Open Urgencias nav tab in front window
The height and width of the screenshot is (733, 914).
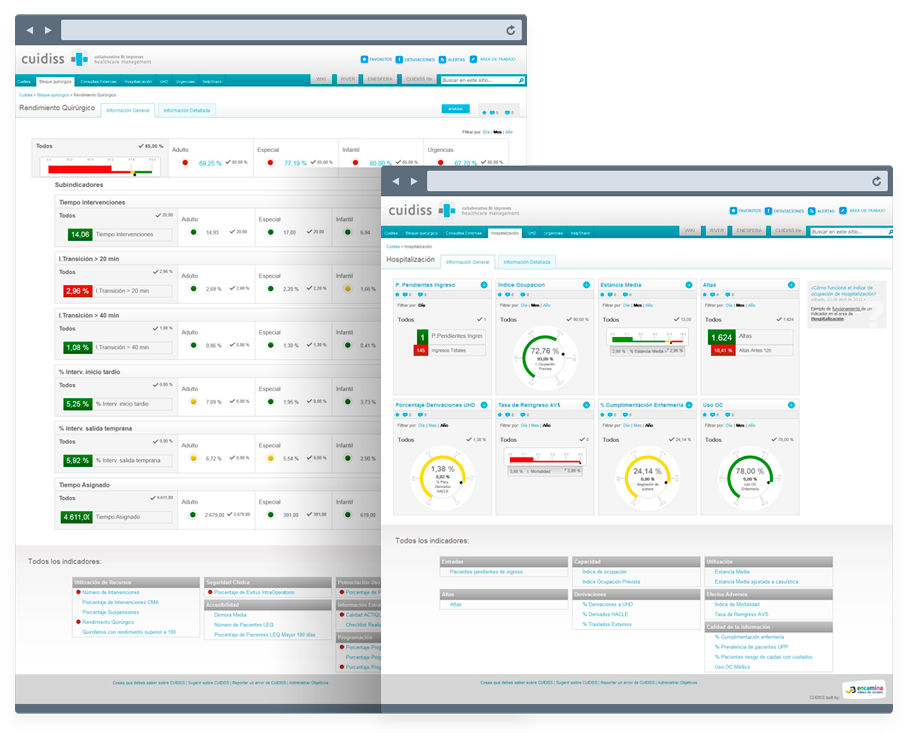pos(553,233)
